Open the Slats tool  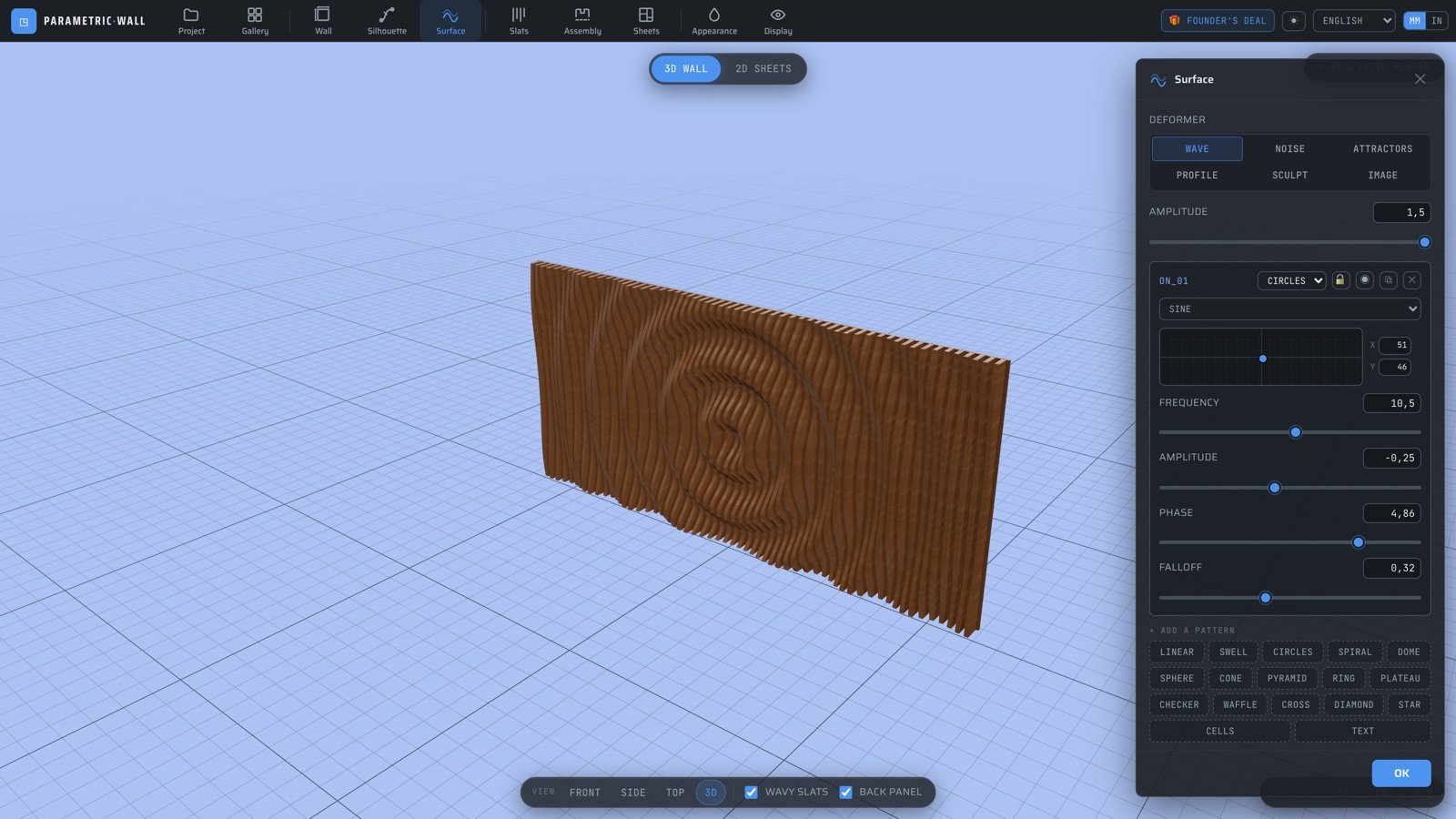coord(519,21)
